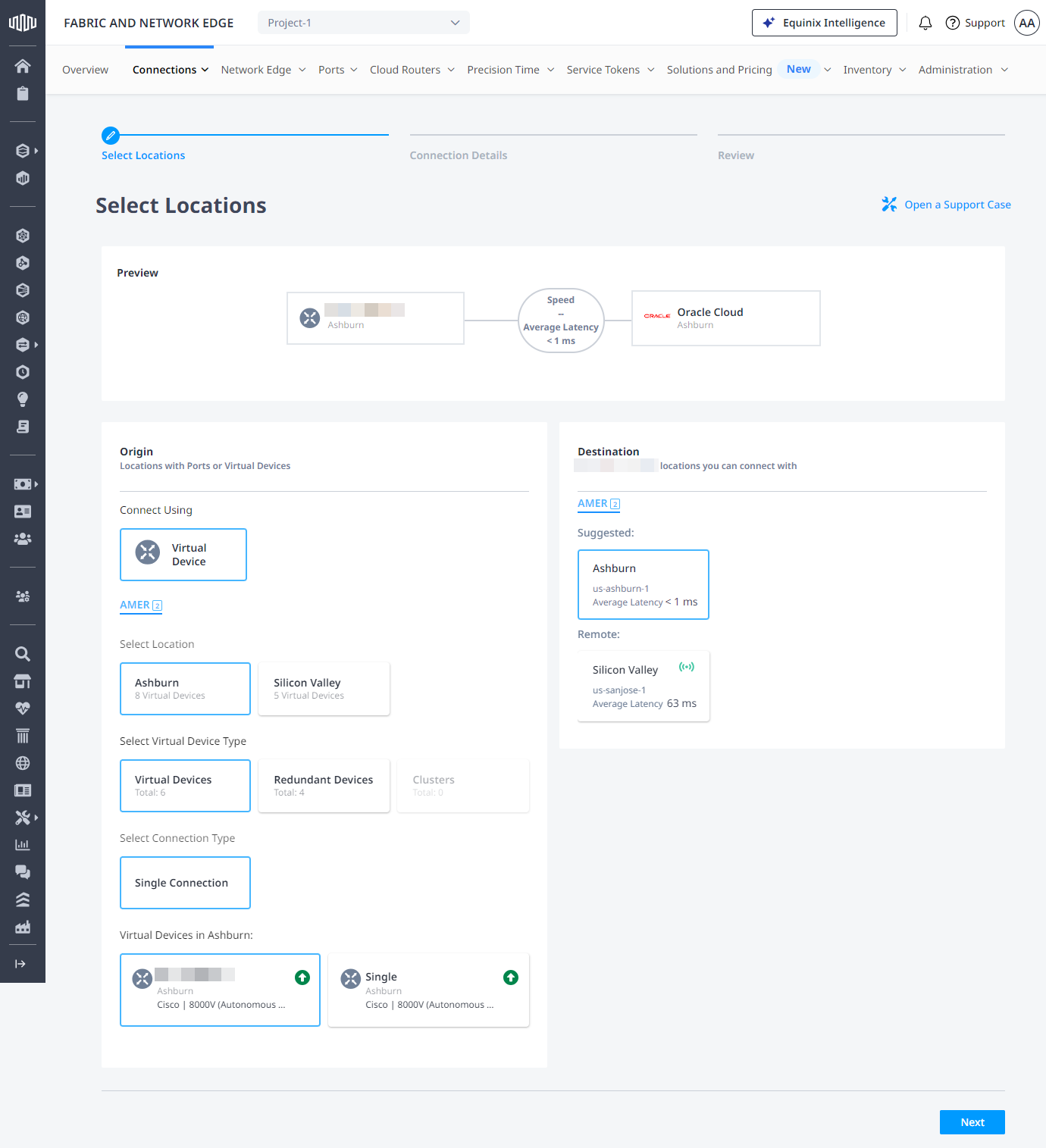Image resolution: width=1046 pixels, height=1148 pixels.
Task: Open the chat bubbles sidebar icon
Action: 23,872
